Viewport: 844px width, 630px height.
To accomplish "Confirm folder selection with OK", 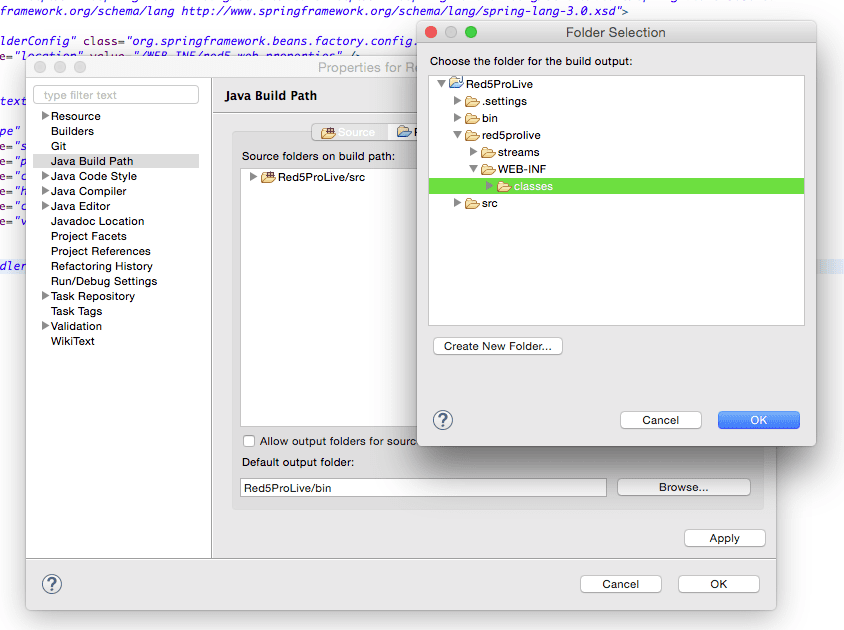I will [x=758, y=420].
